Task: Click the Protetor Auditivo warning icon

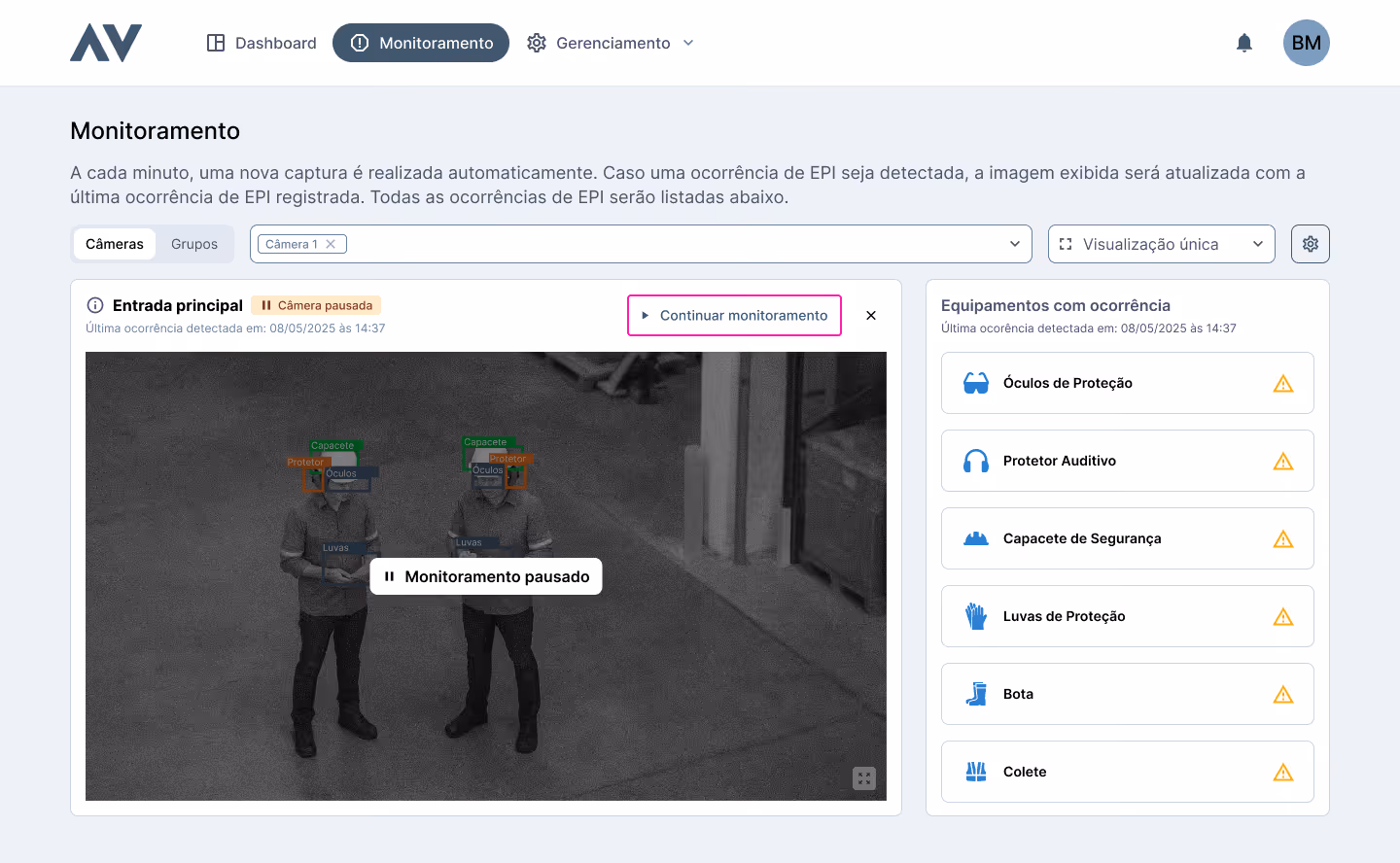Action: click(x=1283, y=461)
